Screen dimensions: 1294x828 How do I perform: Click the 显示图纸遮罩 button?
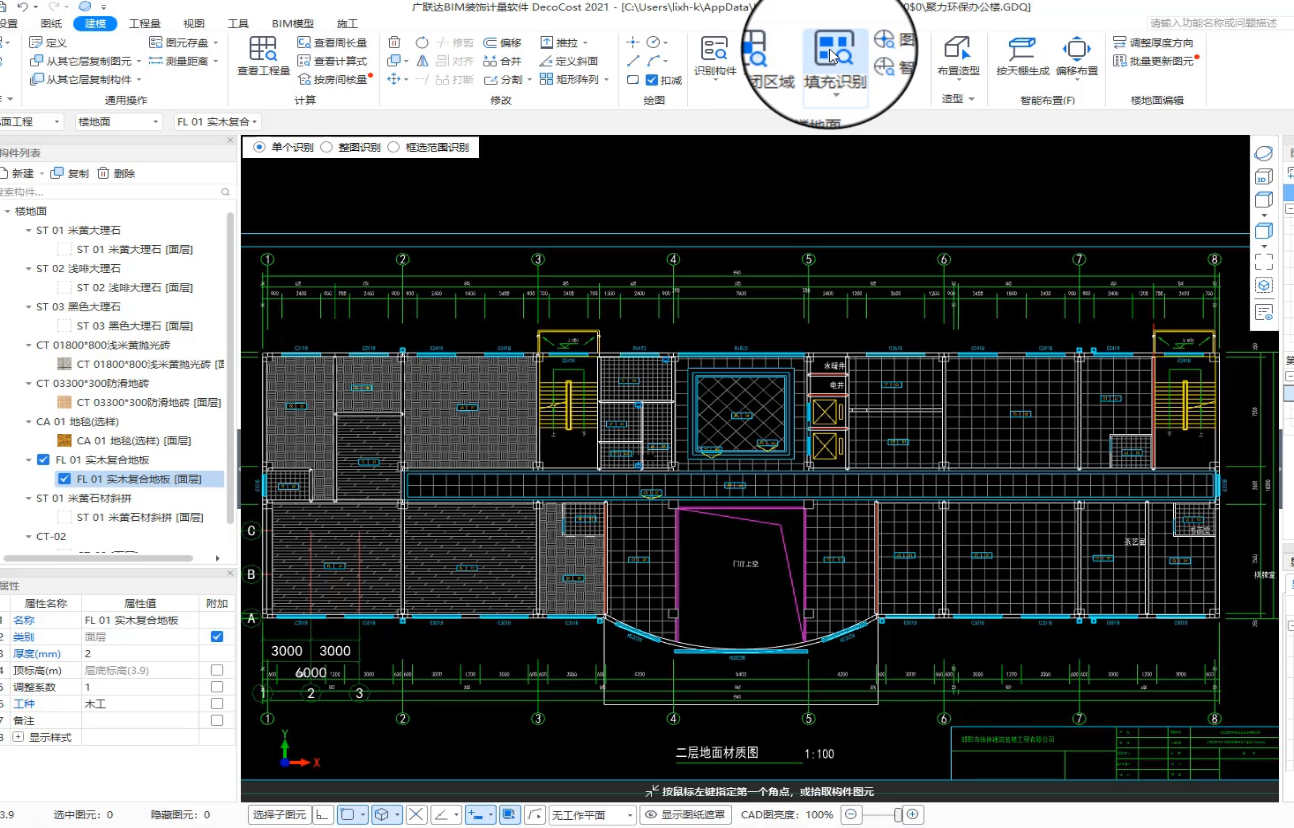click(x=685, y=815)
